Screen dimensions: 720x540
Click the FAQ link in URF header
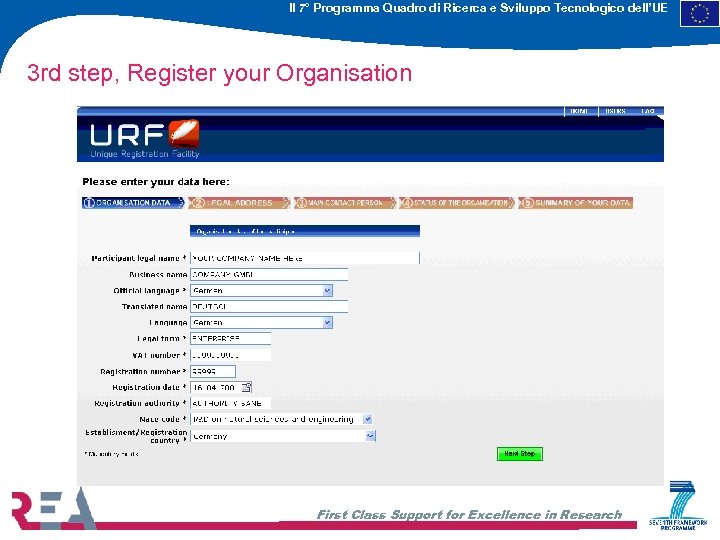(648, 111)
